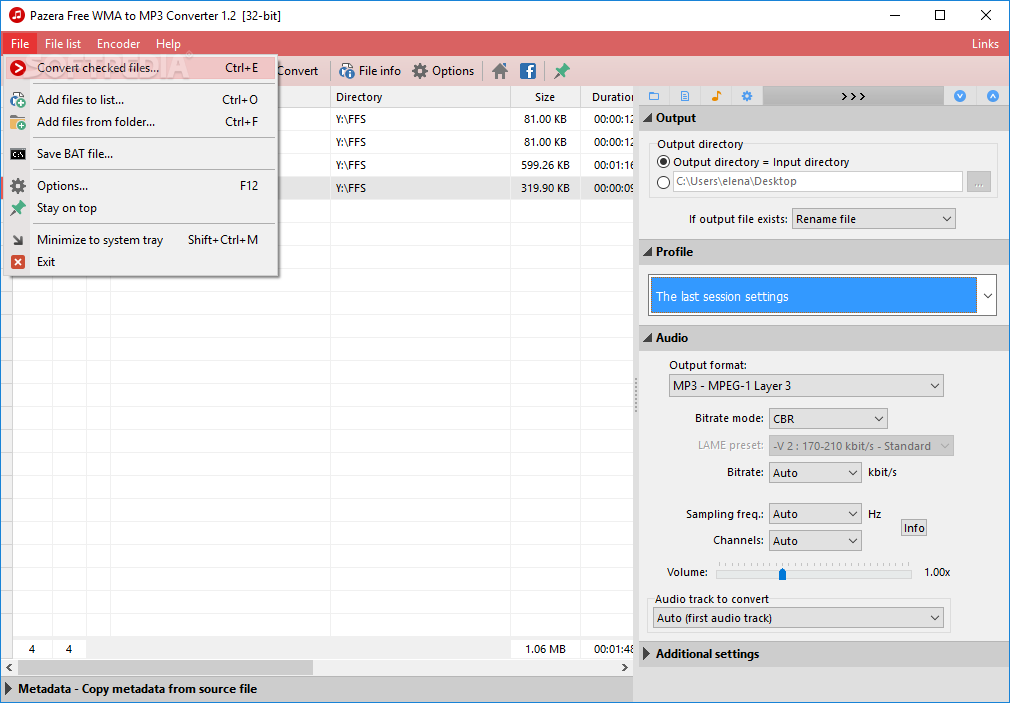Open the Sampling freq. dropdown

815,514
